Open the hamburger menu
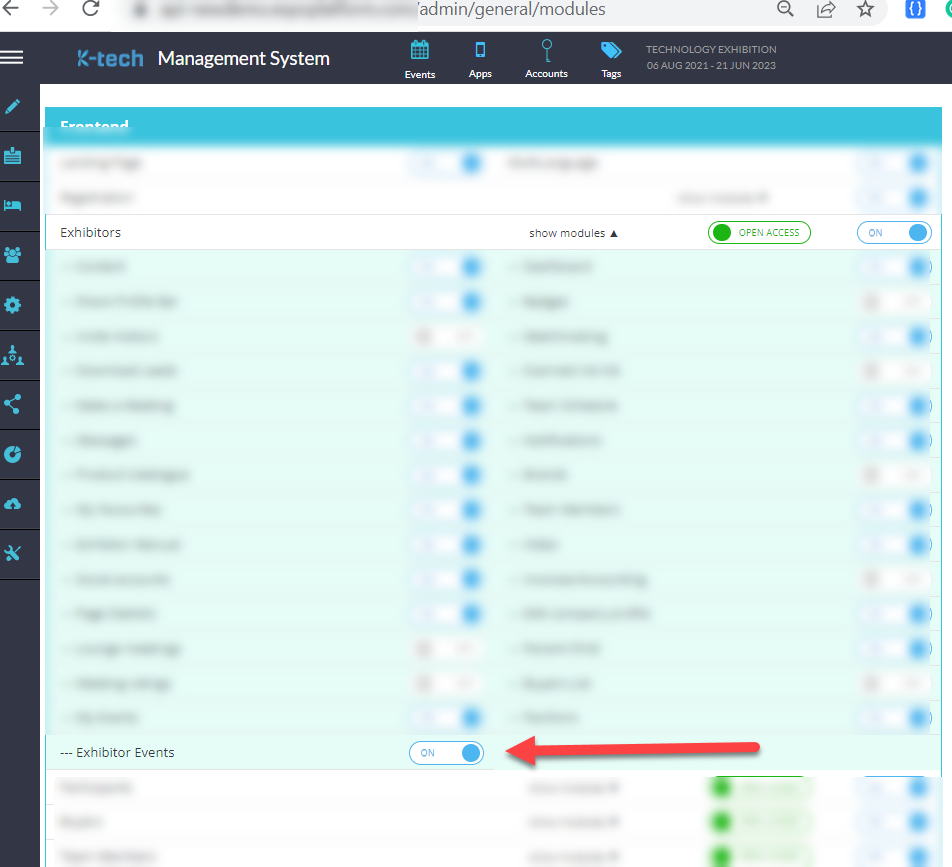The width and height of the screenshot is (952, 867). [x=12, y=58]
